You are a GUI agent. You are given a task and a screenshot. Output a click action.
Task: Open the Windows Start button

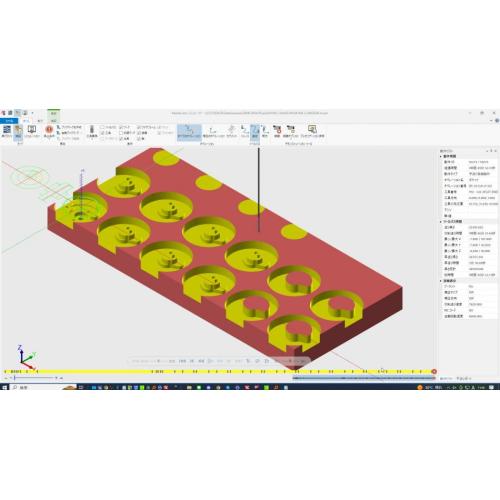point(5,387)
